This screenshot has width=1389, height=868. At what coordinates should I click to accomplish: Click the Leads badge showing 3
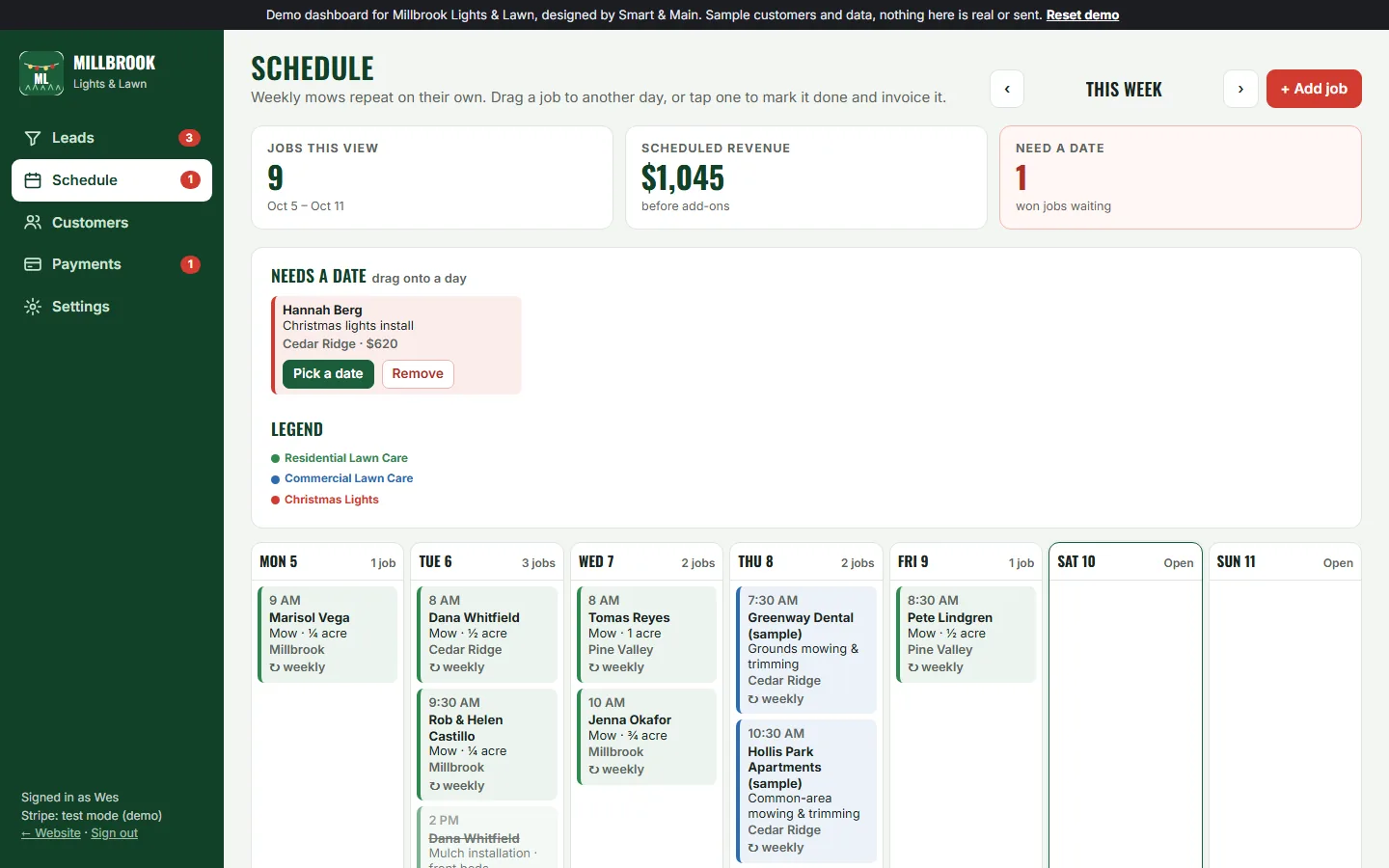click(189, 138)
